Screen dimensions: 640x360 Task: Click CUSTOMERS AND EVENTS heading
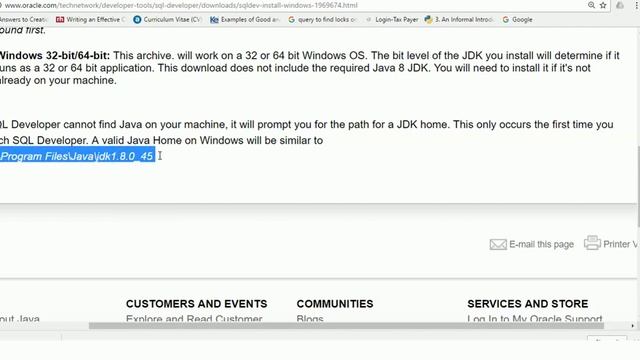[196, 304]
